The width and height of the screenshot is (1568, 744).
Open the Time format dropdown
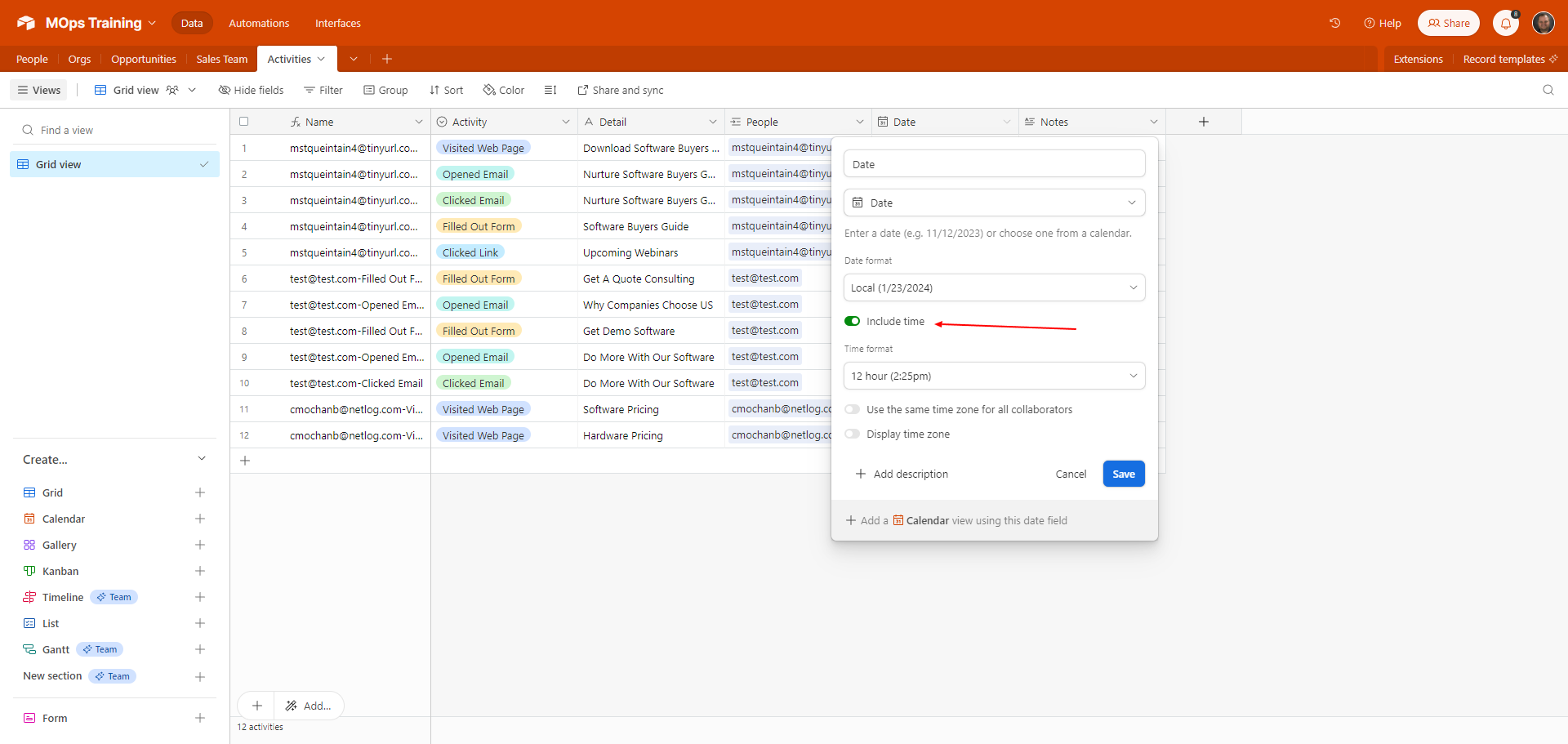click(x=994, y=376)
